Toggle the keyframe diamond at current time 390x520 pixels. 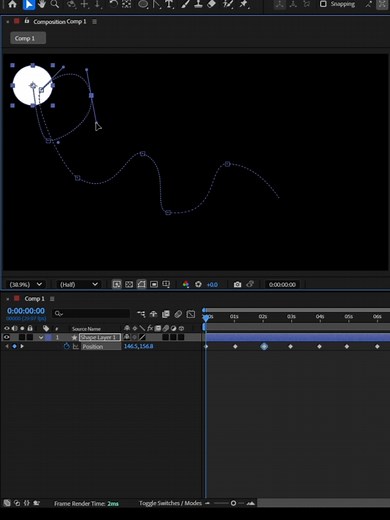[14, 346]
